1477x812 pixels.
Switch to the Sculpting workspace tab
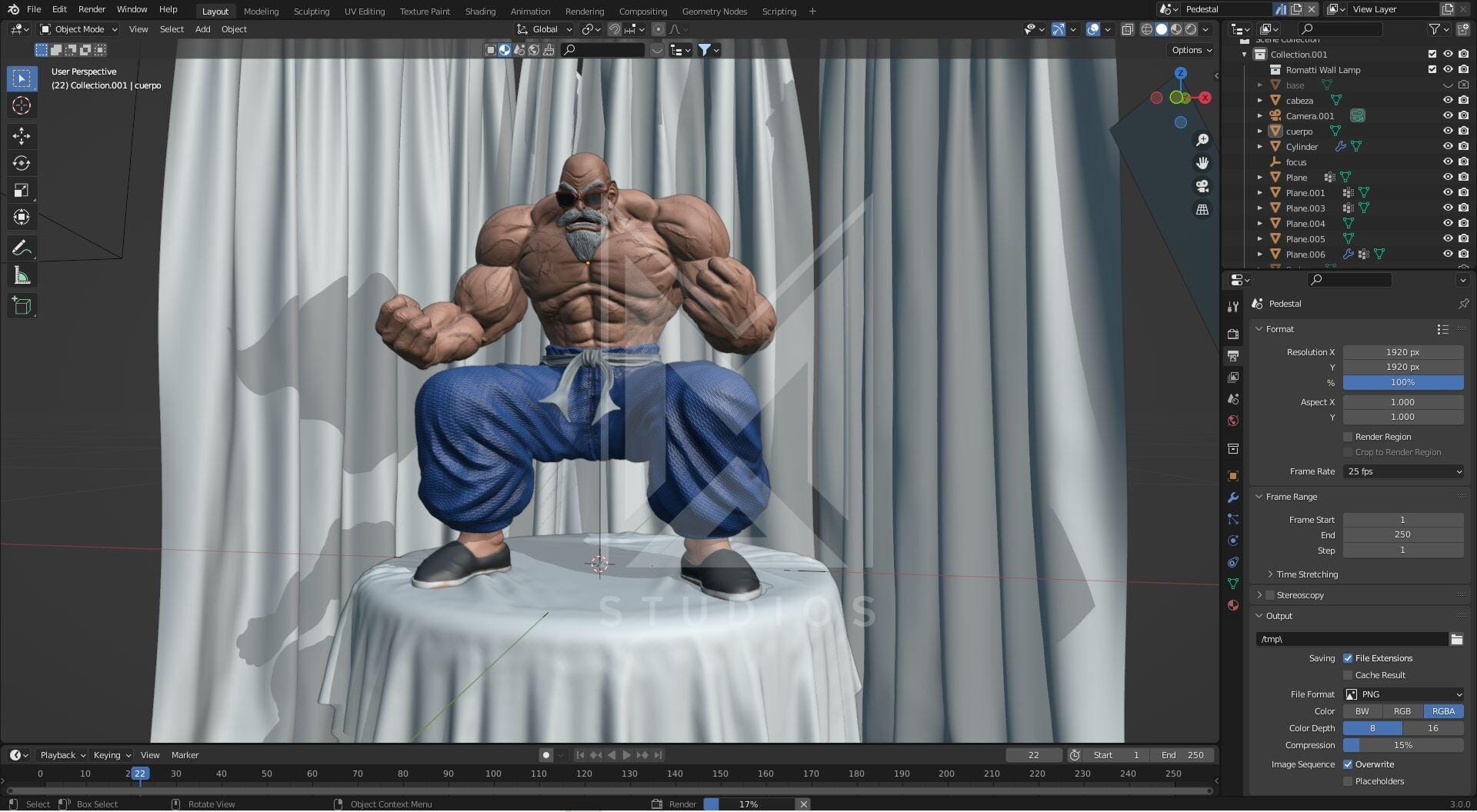(x=311, y=12)
